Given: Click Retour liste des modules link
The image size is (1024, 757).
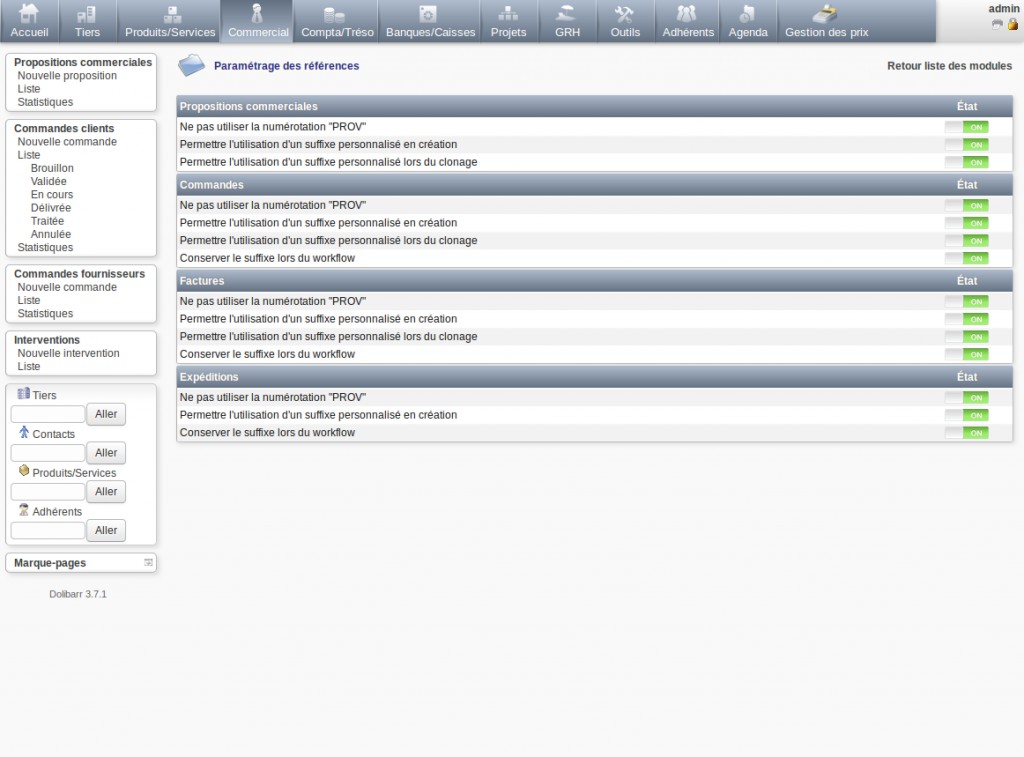Looking at the screenshot, I should click(x=949, y=65).
